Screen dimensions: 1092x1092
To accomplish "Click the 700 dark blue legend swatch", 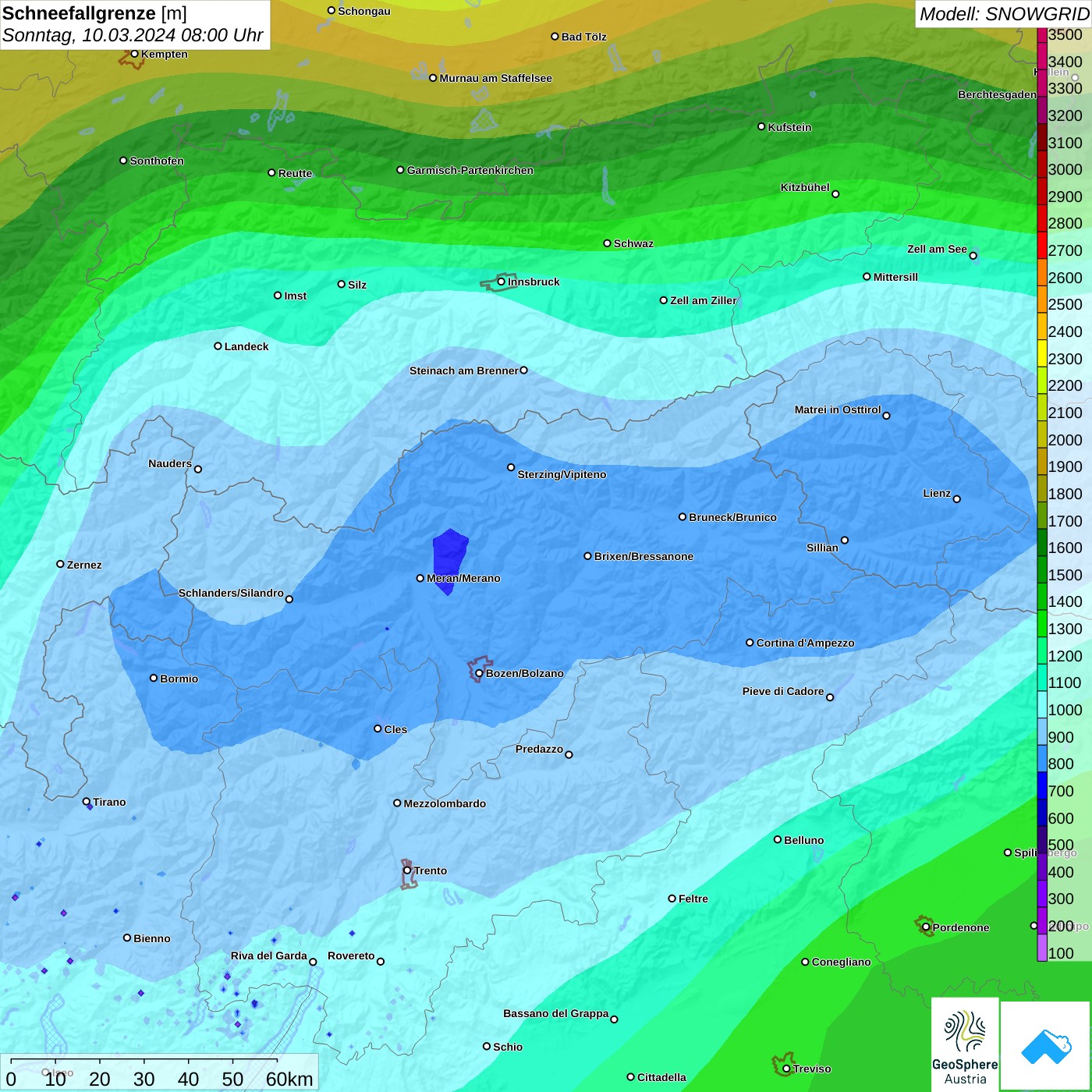I will click(x=1042, y=785).
